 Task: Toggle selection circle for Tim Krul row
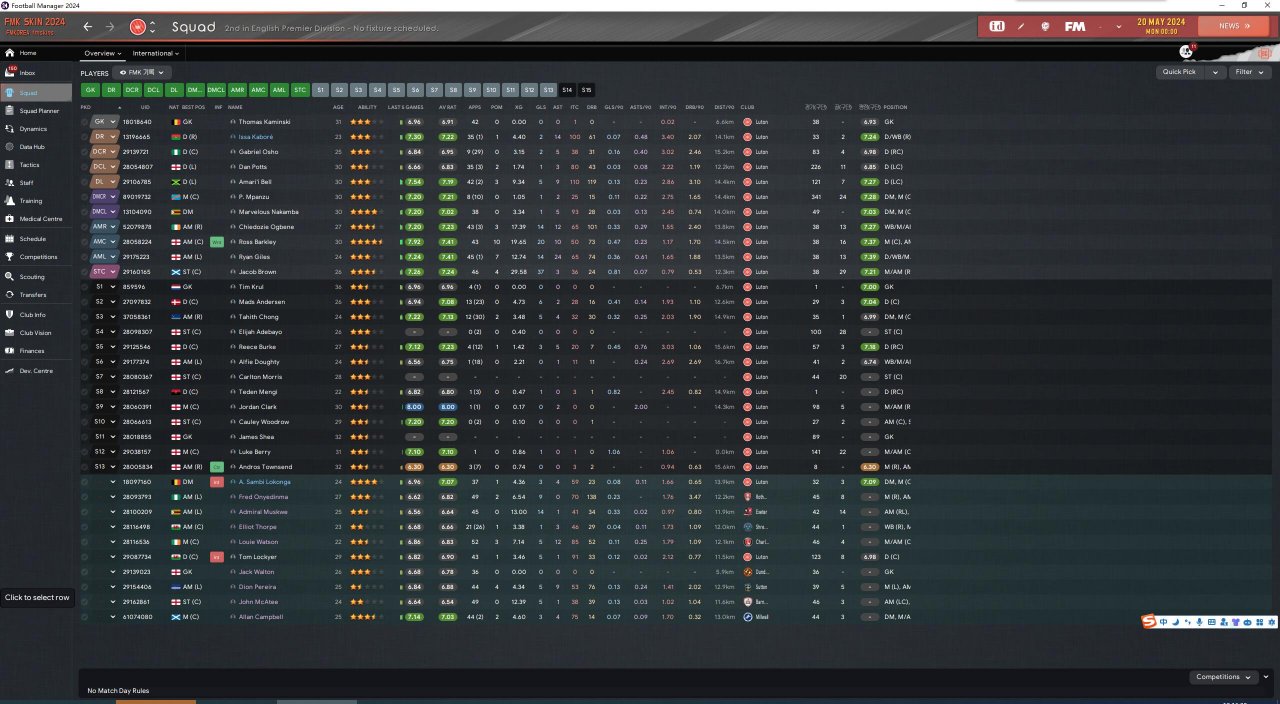[85, 287]
